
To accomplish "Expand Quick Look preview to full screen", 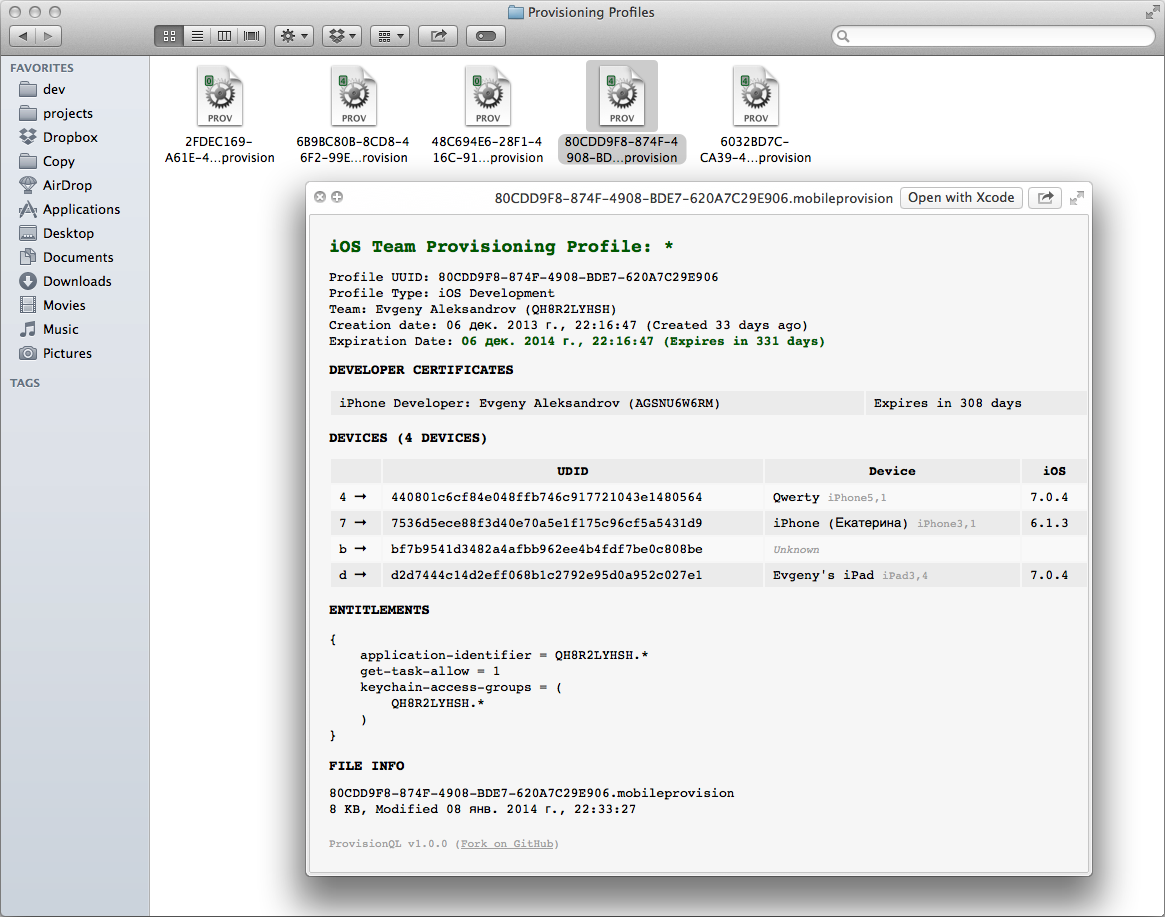I will pos(1077,198).
